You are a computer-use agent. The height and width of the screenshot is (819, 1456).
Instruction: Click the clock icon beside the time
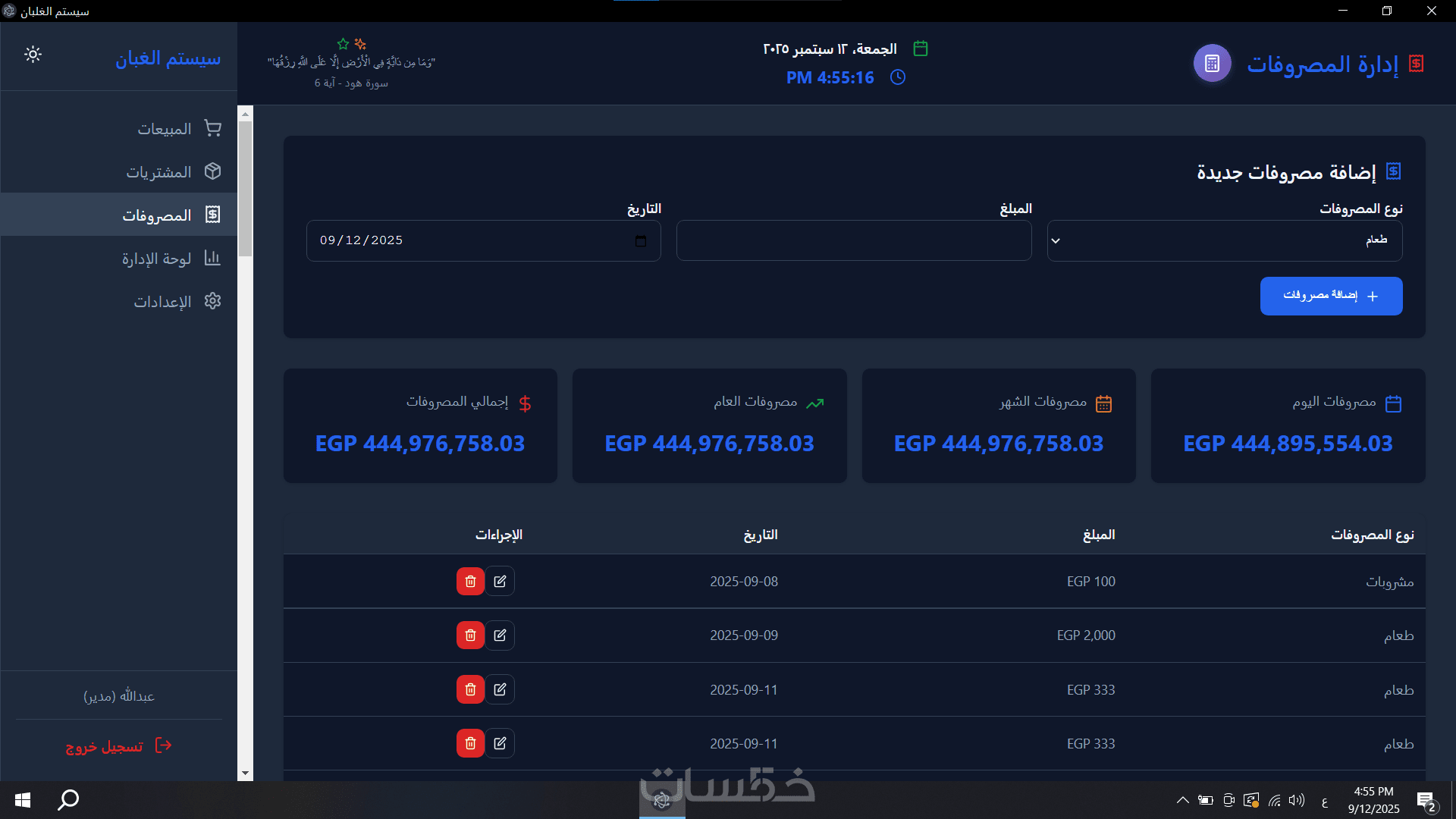coord(898,77)
